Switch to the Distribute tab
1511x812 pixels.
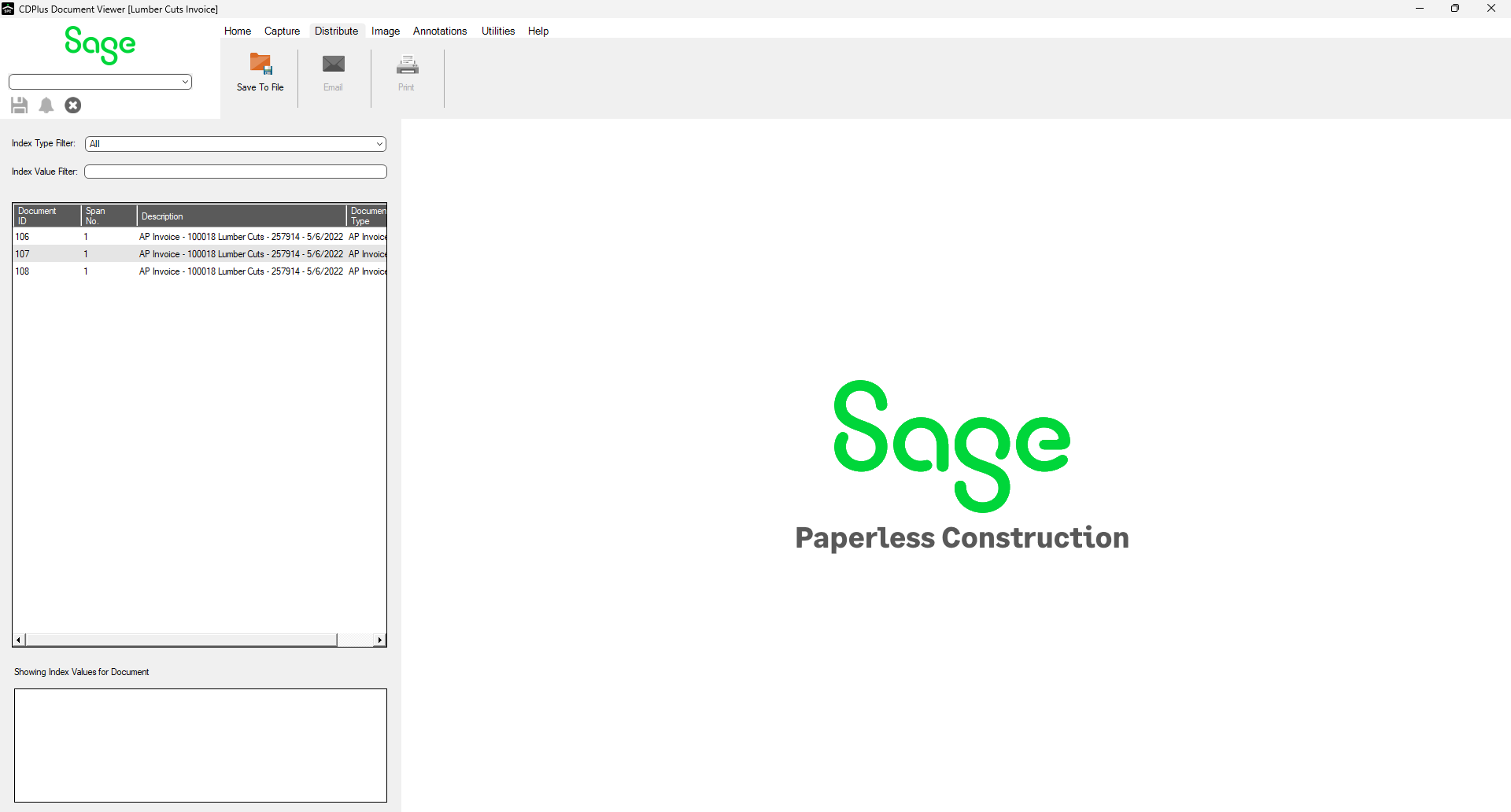pos(336,31)
